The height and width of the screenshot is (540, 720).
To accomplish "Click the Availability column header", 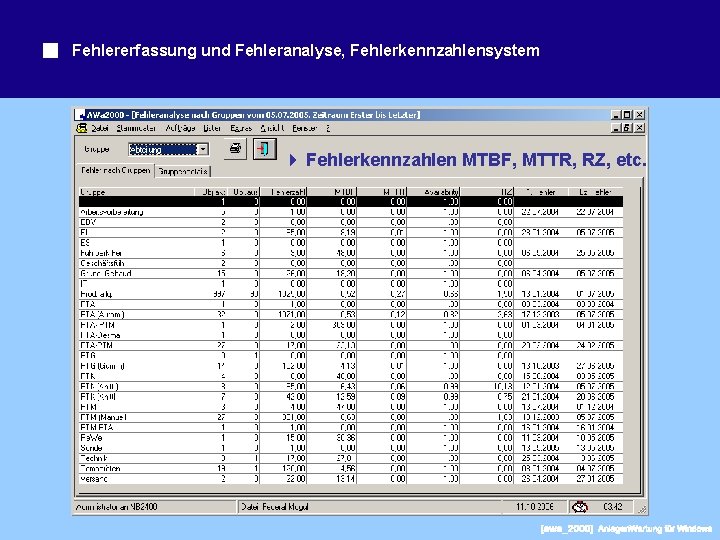I will pyautogui.click(x=433, y=191).
